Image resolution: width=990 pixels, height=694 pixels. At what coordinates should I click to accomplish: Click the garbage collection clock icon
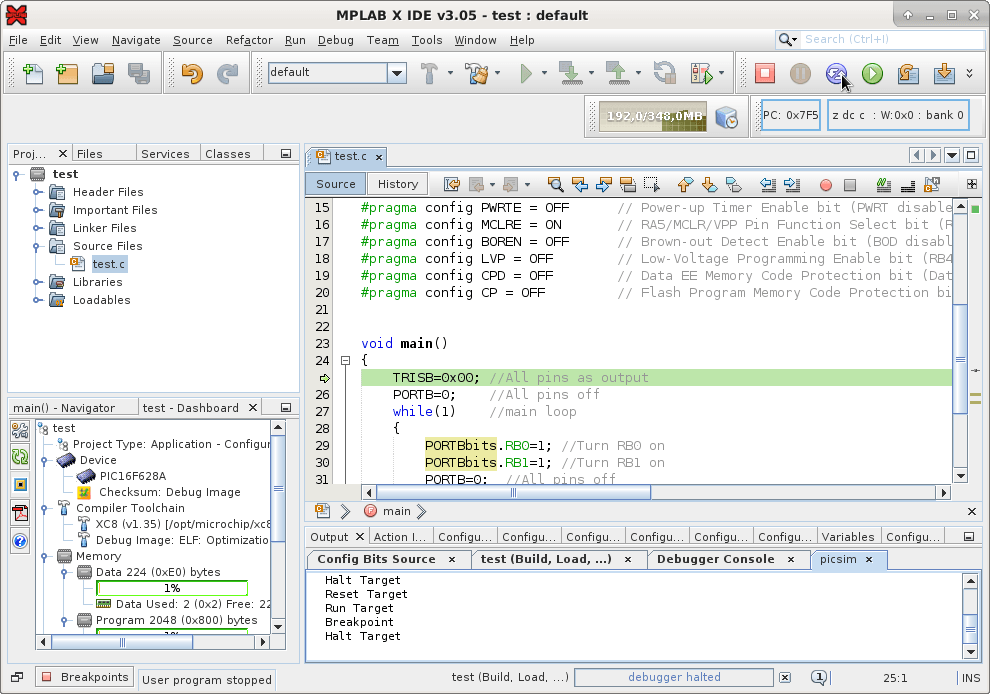click(x=727, y=117)
